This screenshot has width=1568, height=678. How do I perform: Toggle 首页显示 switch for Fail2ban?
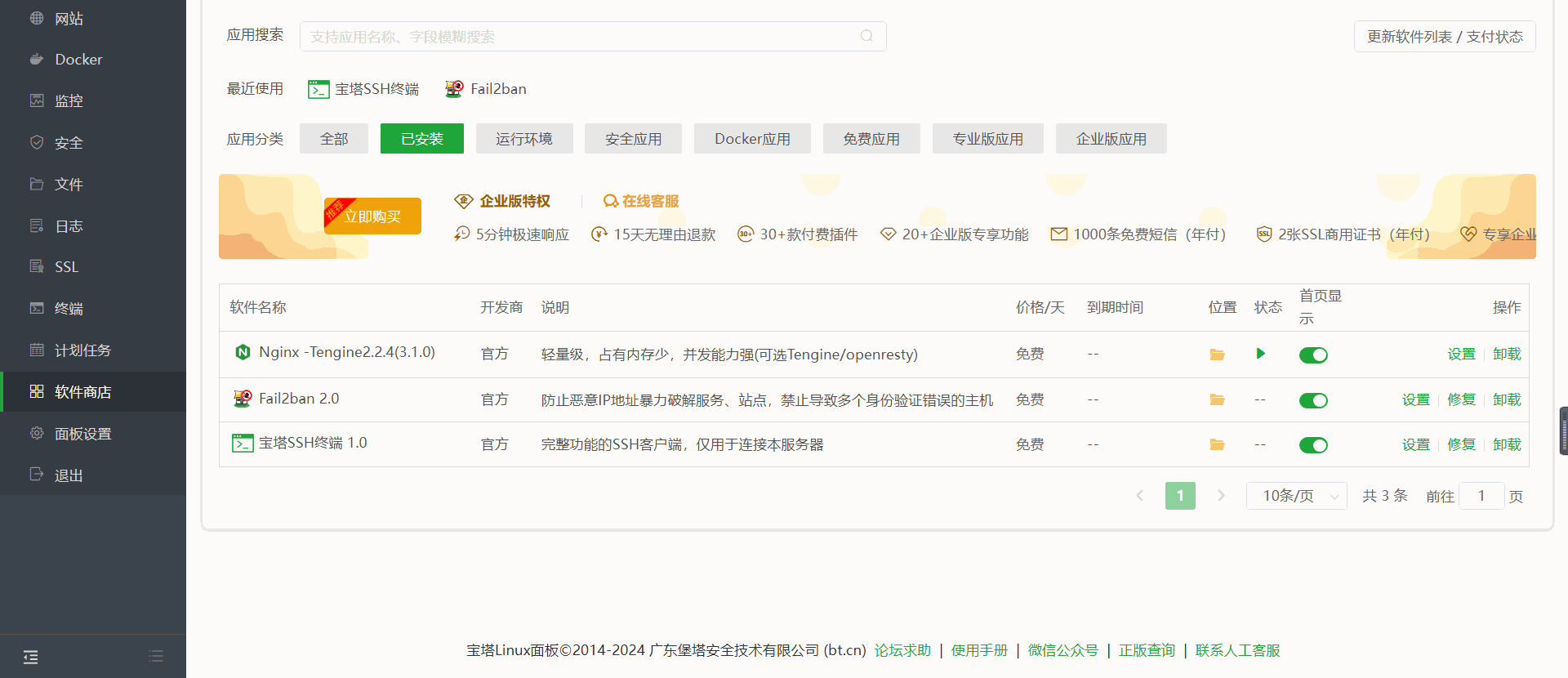[1313, 400]
